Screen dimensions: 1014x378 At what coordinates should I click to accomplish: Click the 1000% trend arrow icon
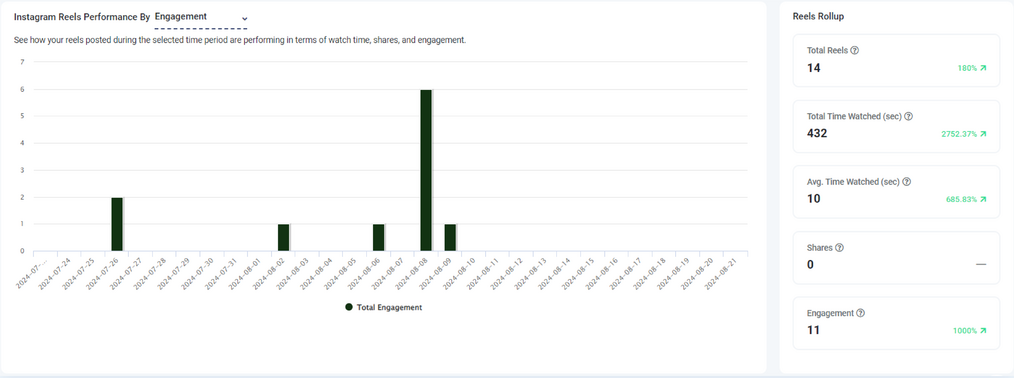pos(983,331)
